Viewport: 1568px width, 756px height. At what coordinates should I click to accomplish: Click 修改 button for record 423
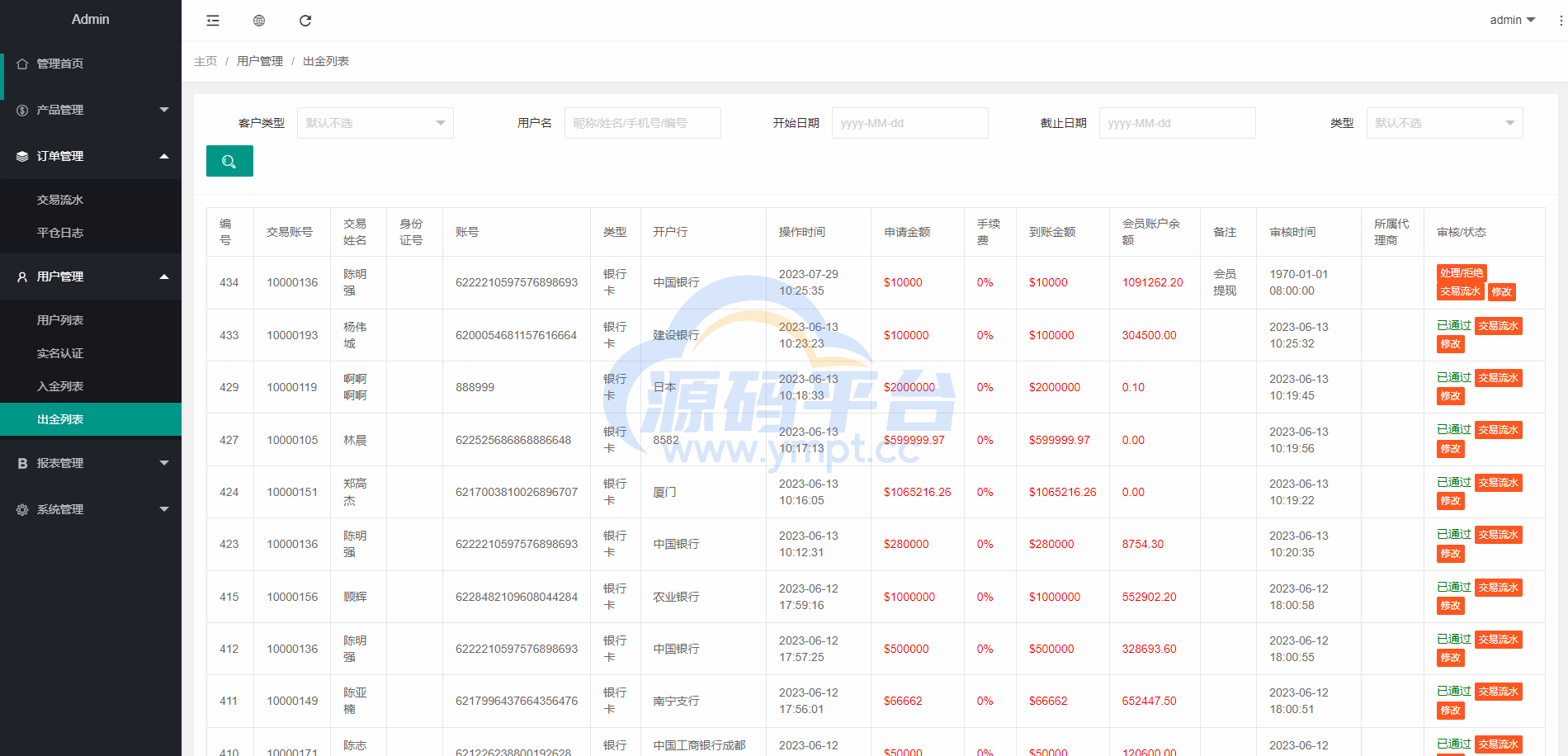pos(1451,554)
